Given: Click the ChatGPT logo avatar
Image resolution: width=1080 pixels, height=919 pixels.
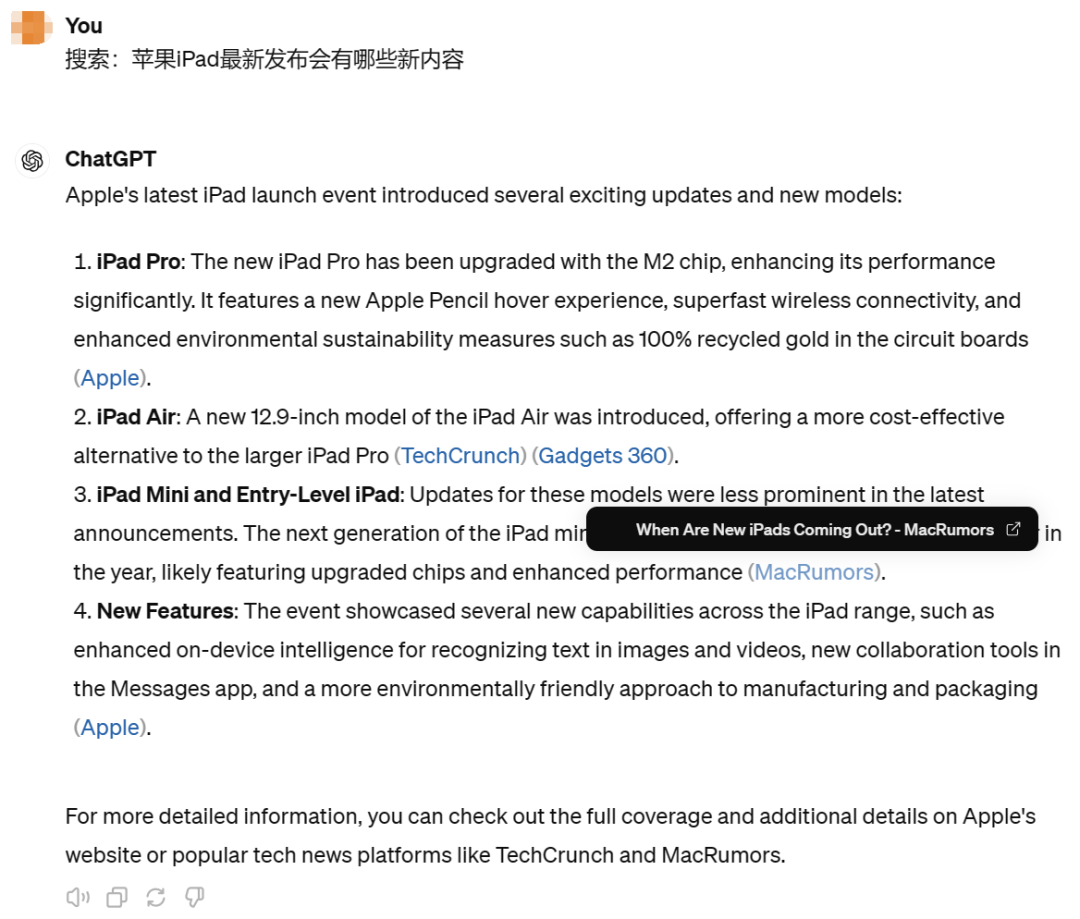Looking at the screenshot, I should tap(32, 160).
